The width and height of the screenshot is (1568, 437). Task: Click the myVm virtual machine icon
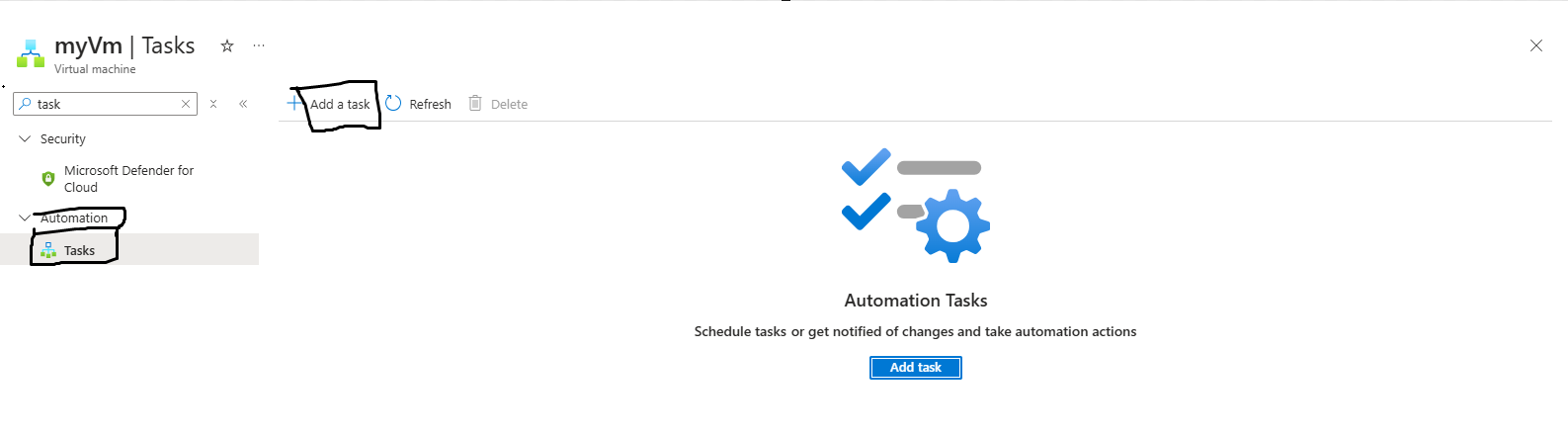coord(31,53)
